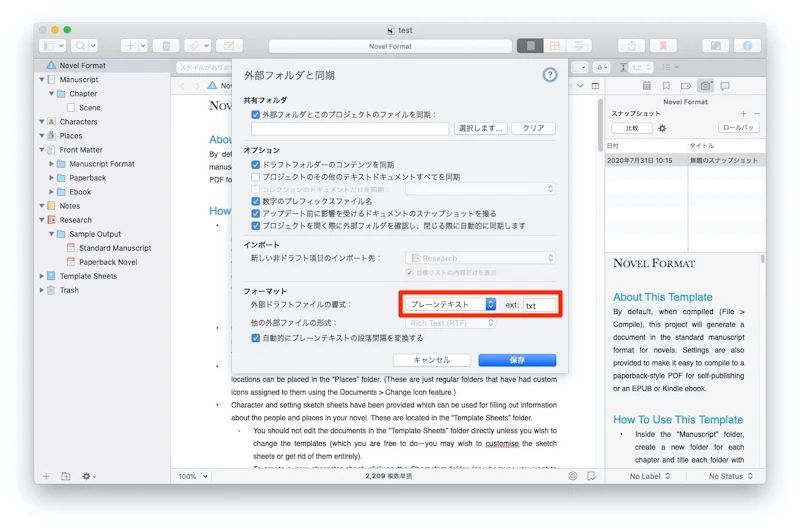Select the 2020年7月31日 10:15 snapshot row
800x529 pixels.
tap(685, 161)
